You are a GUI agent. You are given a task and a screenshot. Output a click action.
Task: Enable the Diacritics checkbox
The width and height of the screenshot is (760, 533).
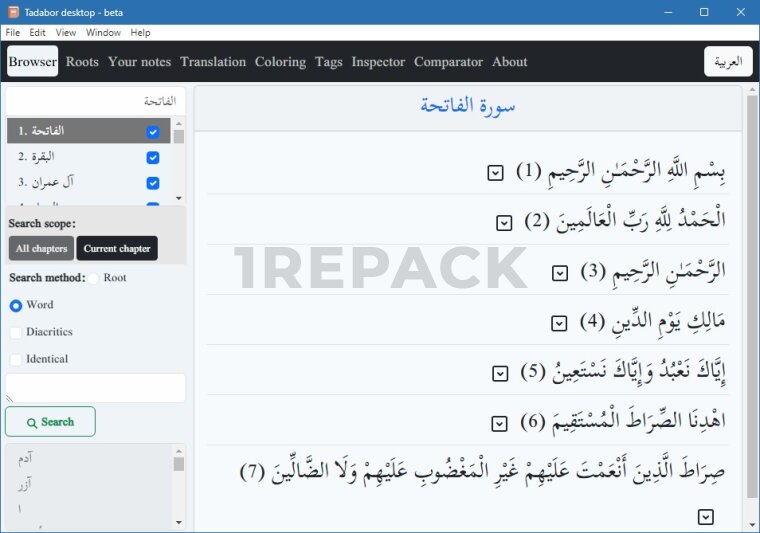pos(16,332)
